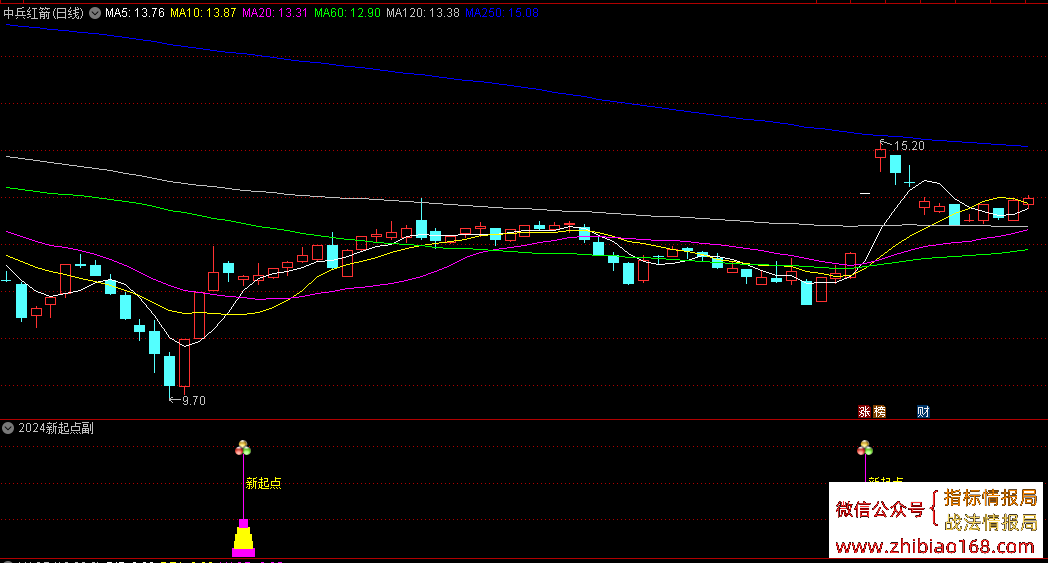Select the blue MA250 label
1048x563 pixels.
point(502,13)
